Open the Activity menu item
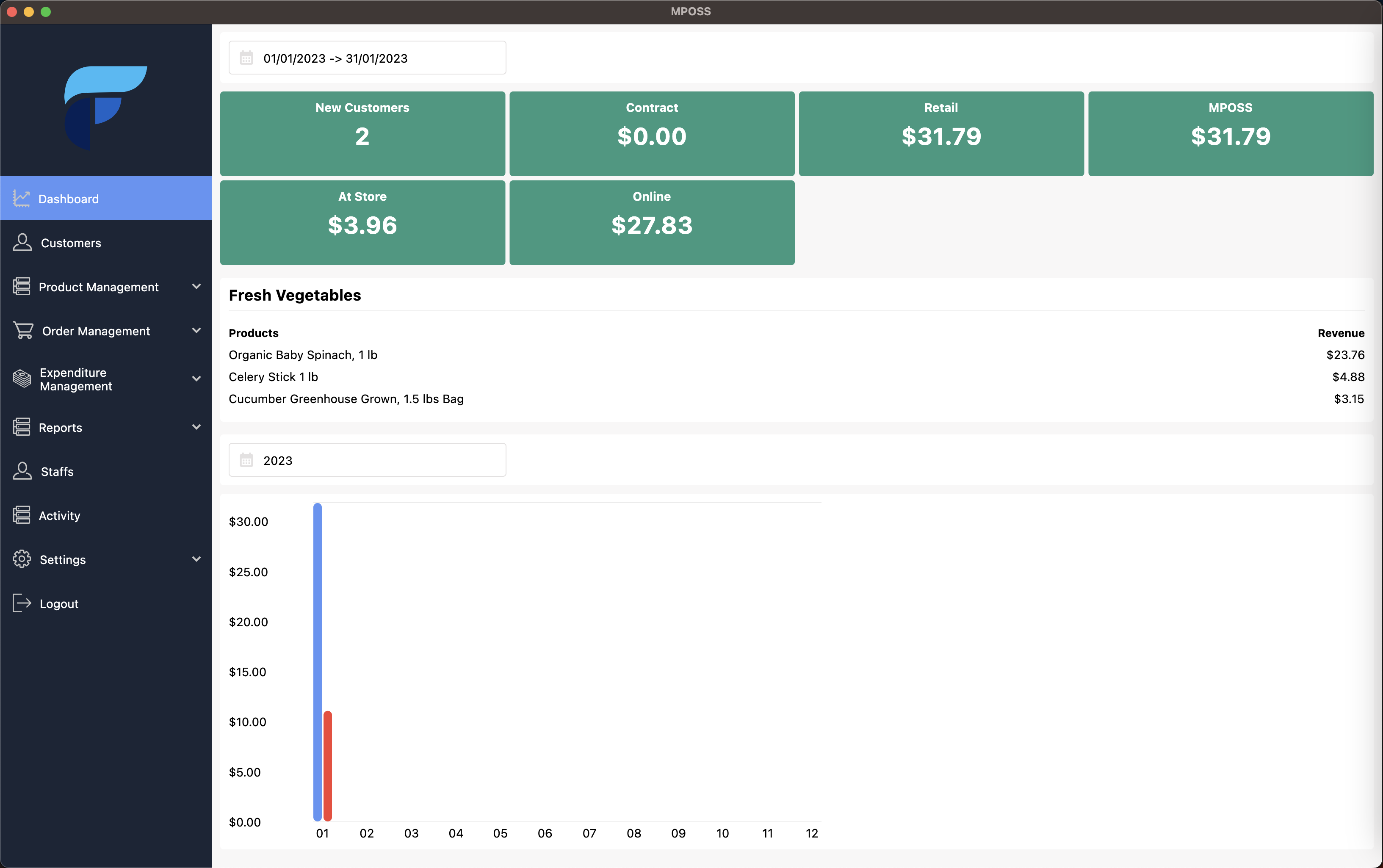This screenshot has height=868, width=1383. (x=59, y=516)
